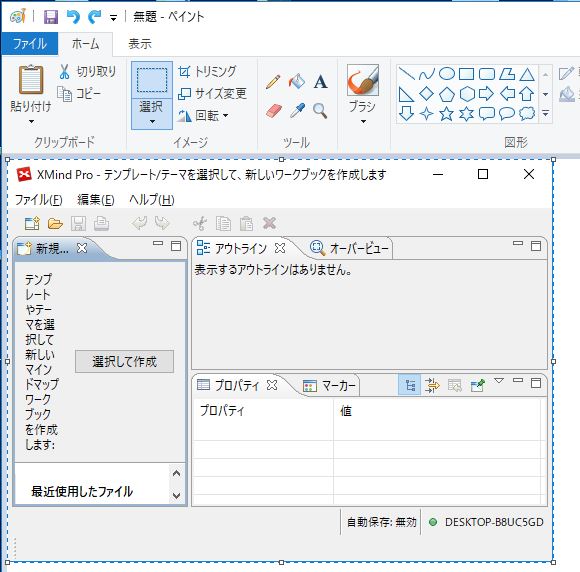
Task: Click サイズ変更 in image group
Action: click(212, 94)
